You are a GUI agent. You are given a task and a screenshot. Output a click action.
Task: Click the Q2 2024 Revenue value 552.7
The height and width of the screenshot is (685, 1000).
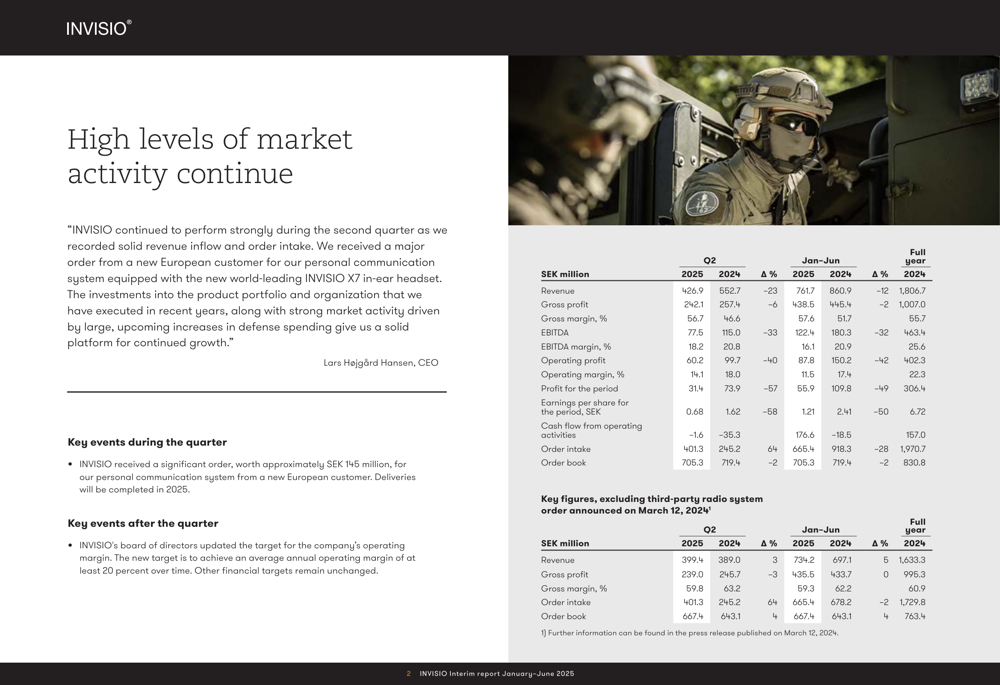[x=730, y=290]
